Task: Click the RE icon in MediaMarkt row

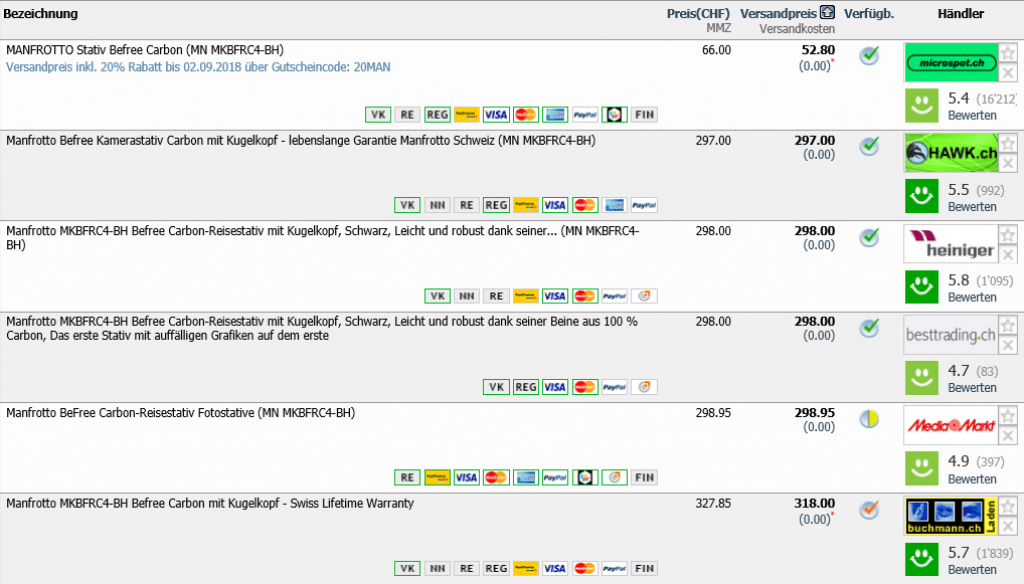Action: pos(408,478)
